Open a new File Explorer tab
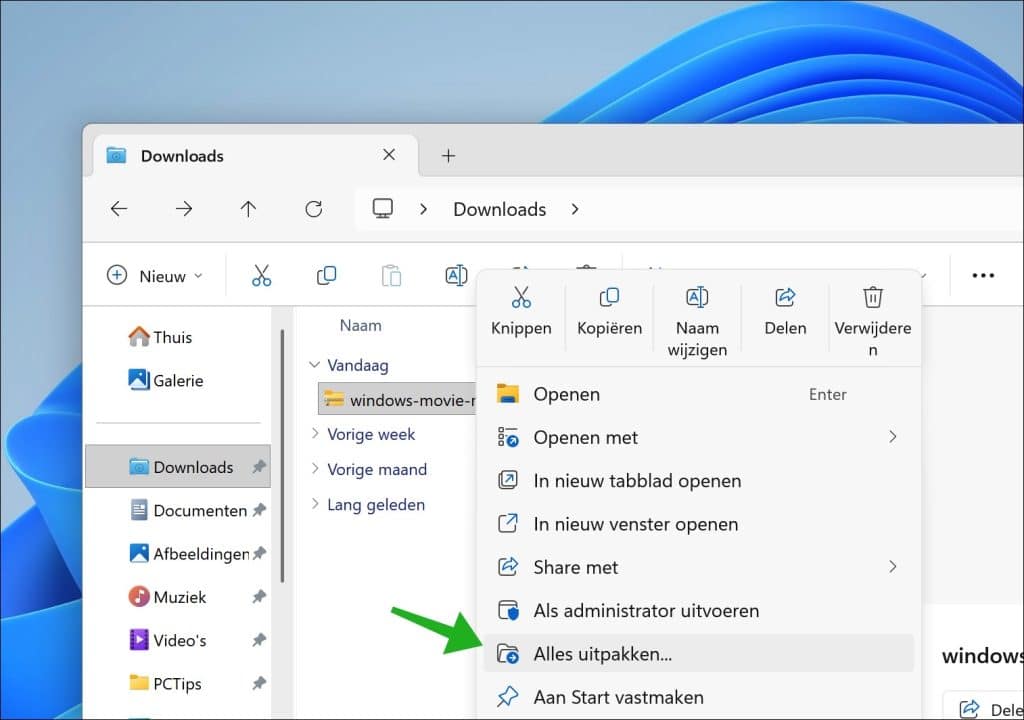This screenshot has height=720, width=1024. [x=448, y=156]
